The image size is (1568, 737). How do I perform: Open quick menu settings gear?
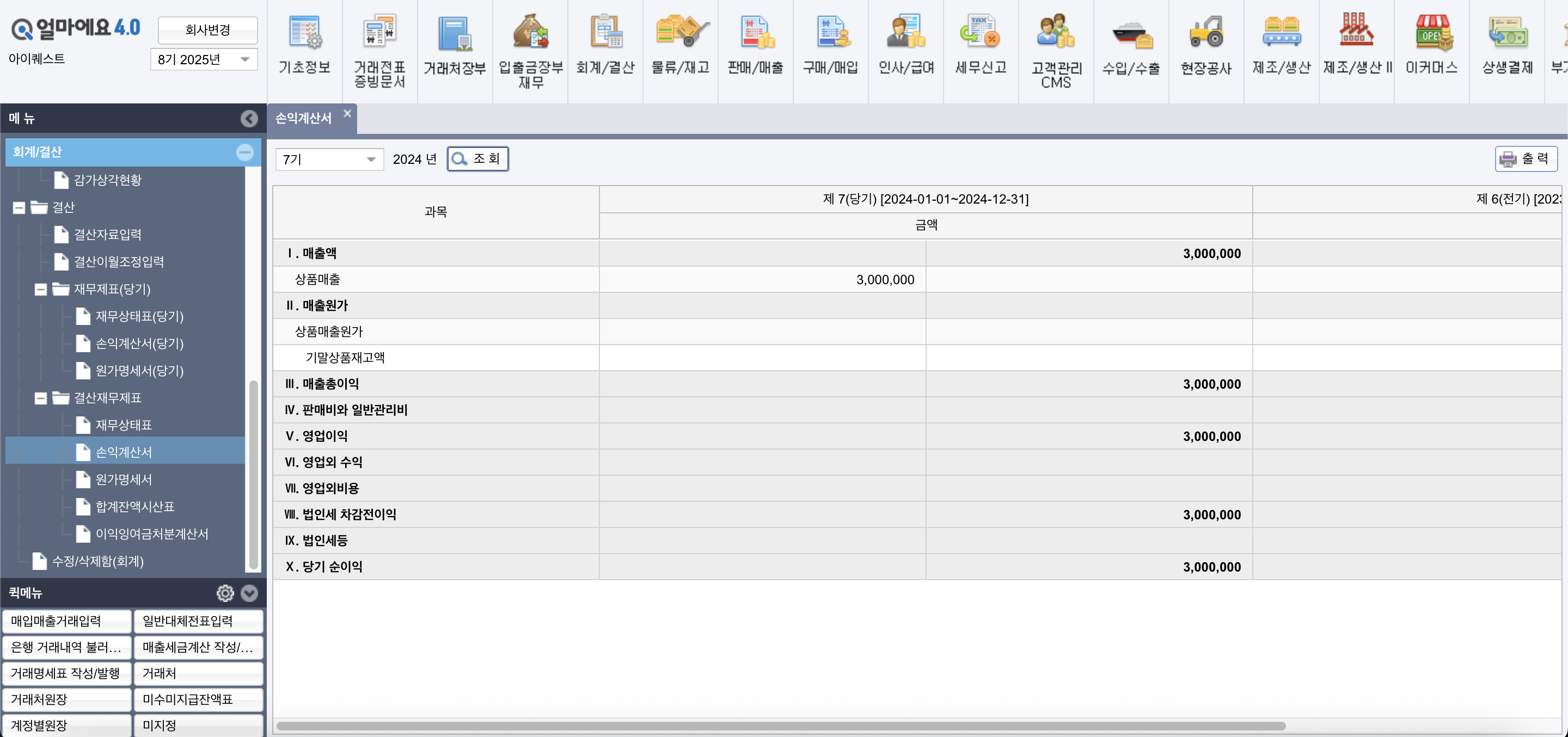[225, 593]
